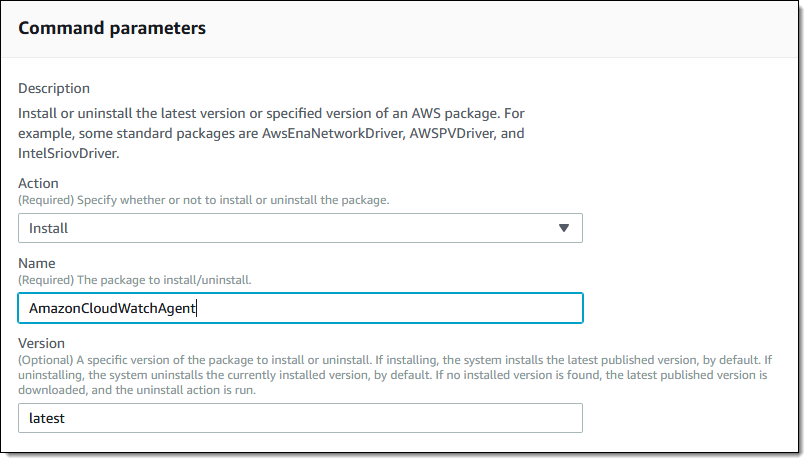
Task: Click the Action required helper text
Action: tap(204, 199)
